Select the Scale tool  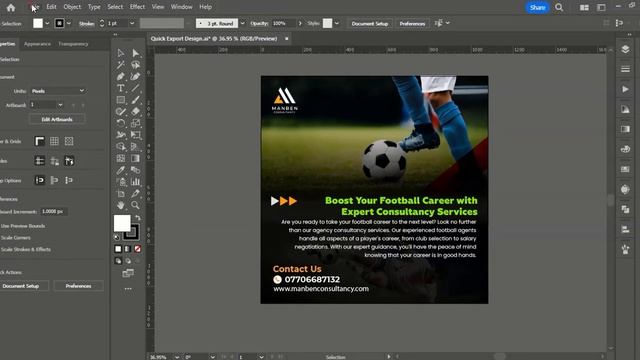pyautogui.click(x=136, y=123)
